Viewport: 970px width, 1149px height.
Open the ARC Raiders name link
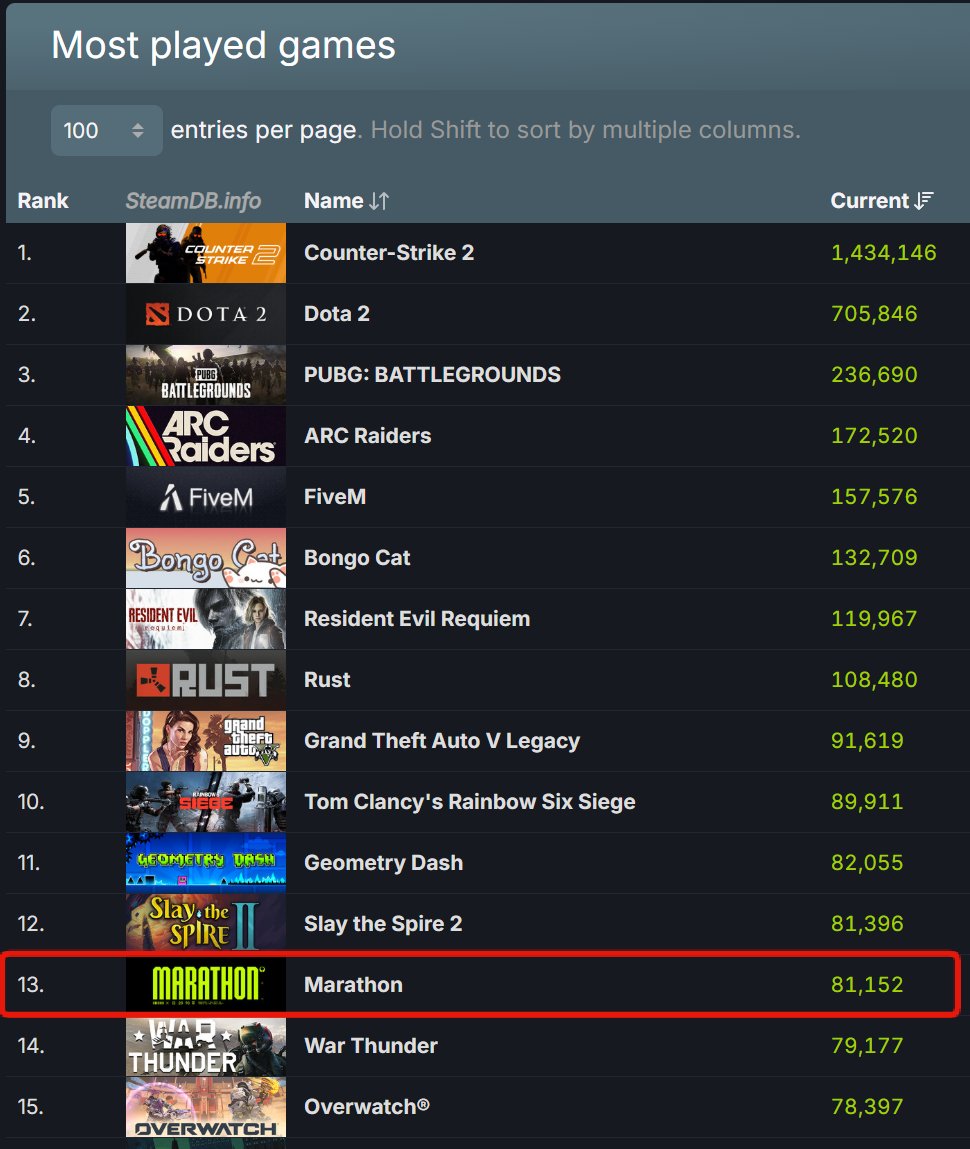pyautogui.click(x=368, y=436)
